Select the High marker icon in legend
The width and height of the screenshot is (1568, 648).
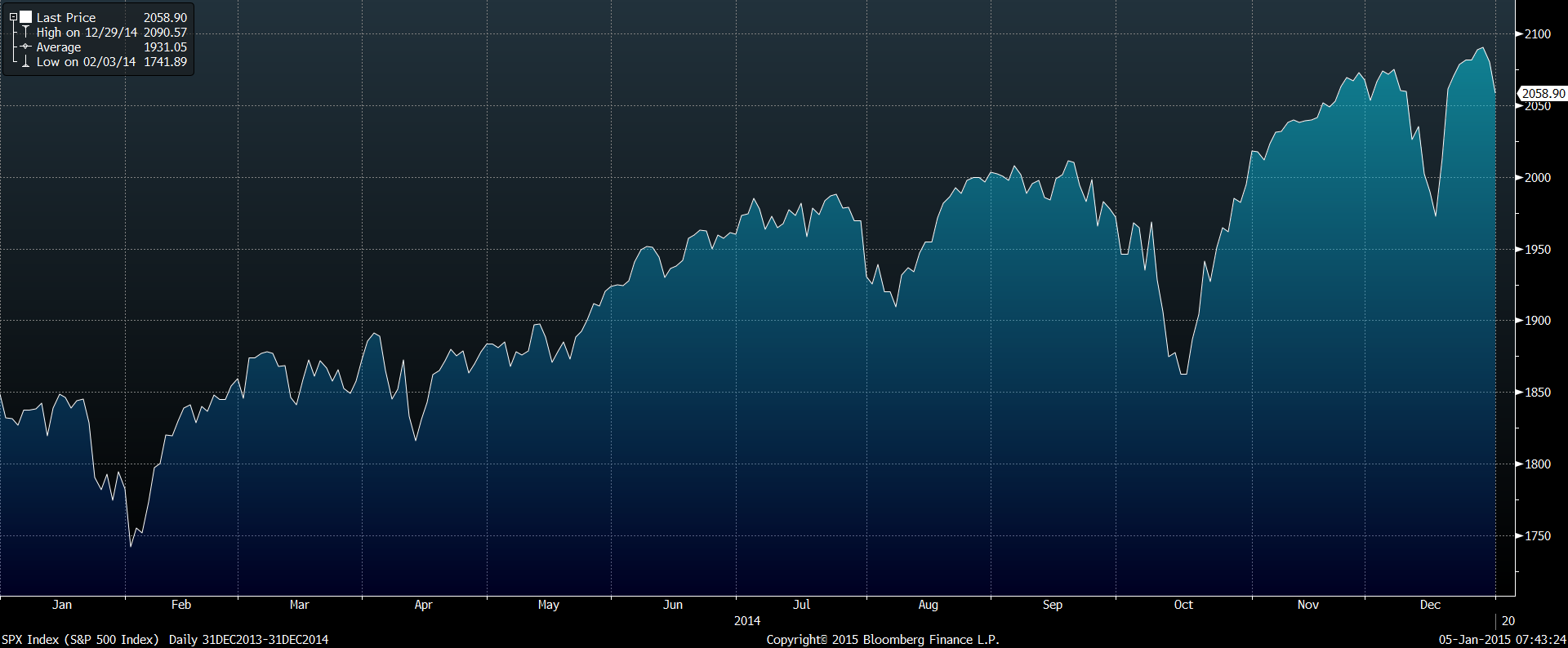tap(26, 33)
